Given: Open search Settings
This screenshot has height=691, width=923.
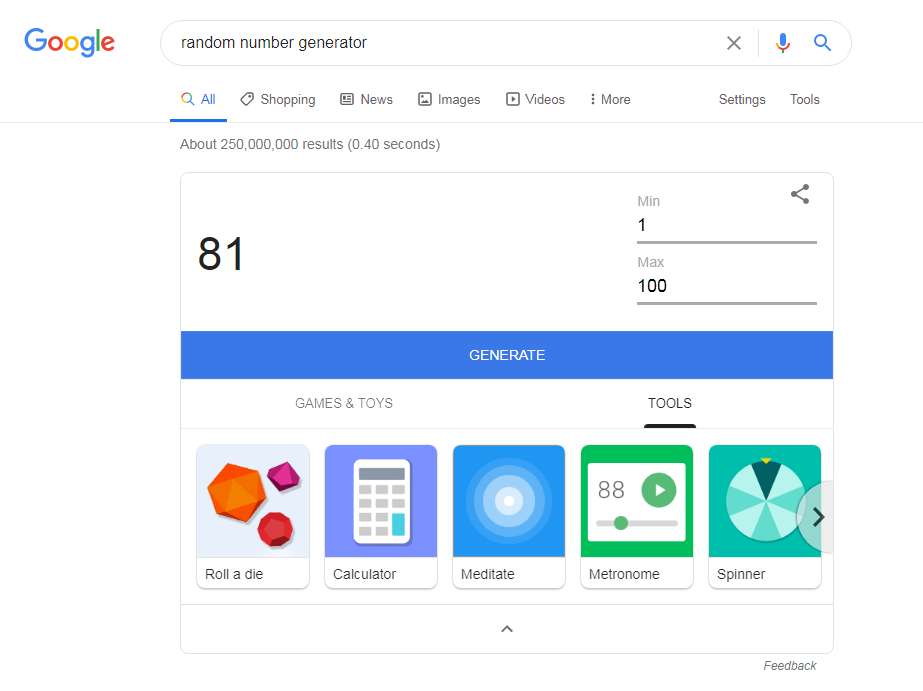Looking at the screenshot, I should pos(742,100).
